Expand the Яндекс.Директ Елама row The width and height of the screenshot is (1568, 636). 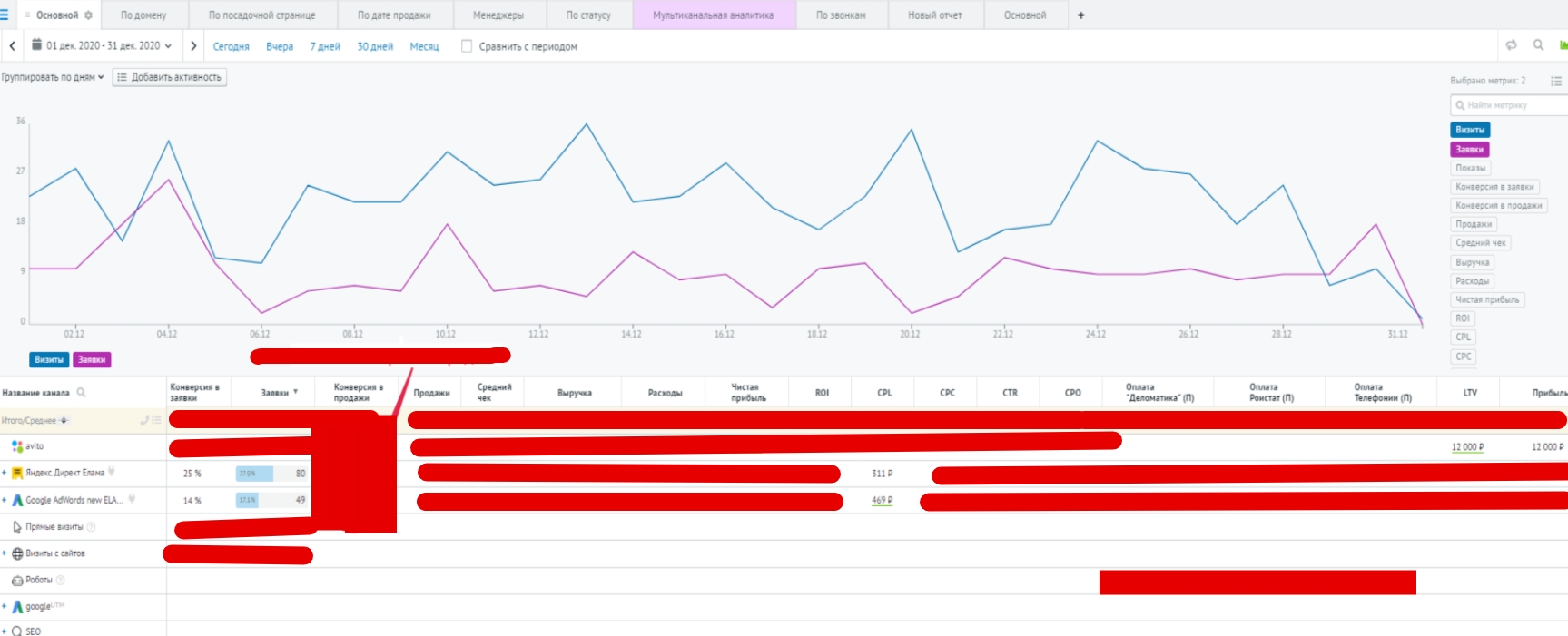click(5, 473)
